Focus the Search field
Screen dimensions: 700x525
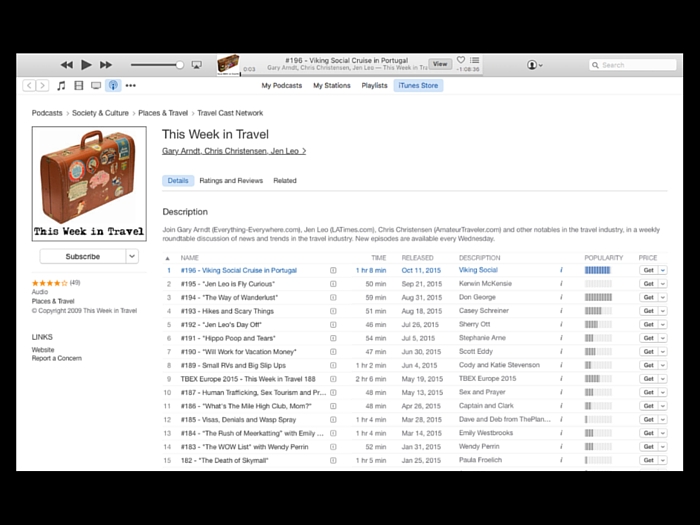click(633, 65)
